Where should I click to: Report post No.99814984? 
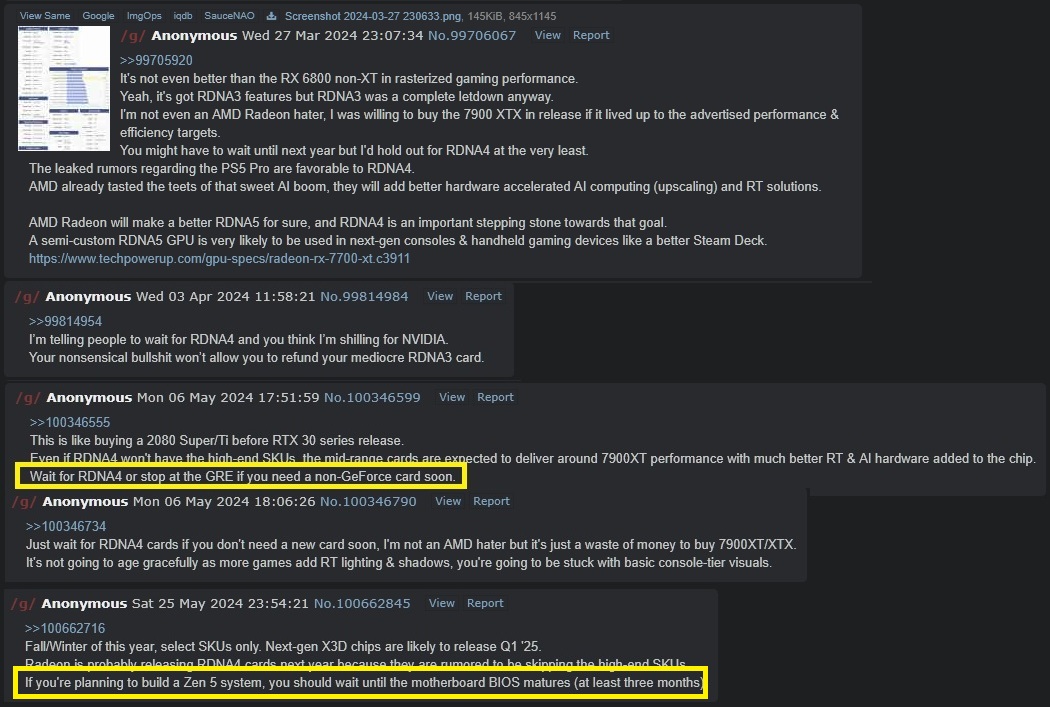(x=483, y=296)
